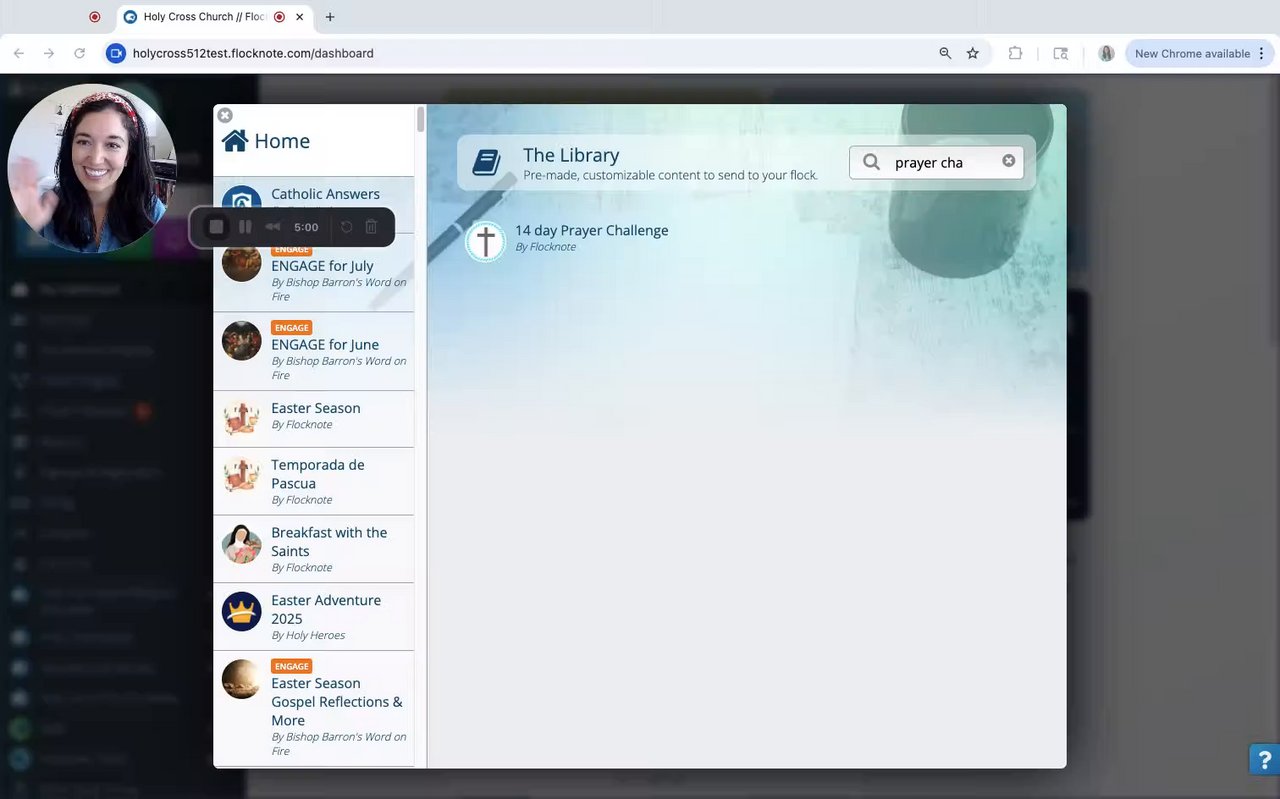
Task: Pause the screen recording
Action: [245, 227]
